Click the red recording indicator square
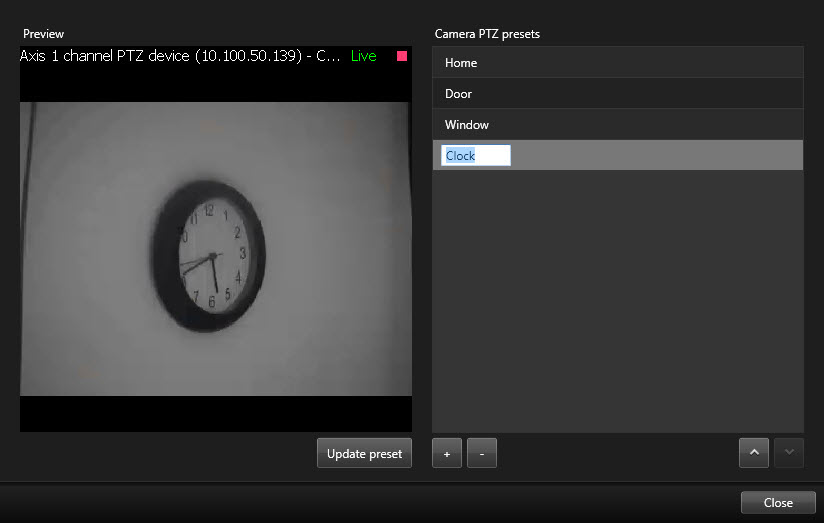This screenshot has height=523, width=824. (x=402, y=56)
